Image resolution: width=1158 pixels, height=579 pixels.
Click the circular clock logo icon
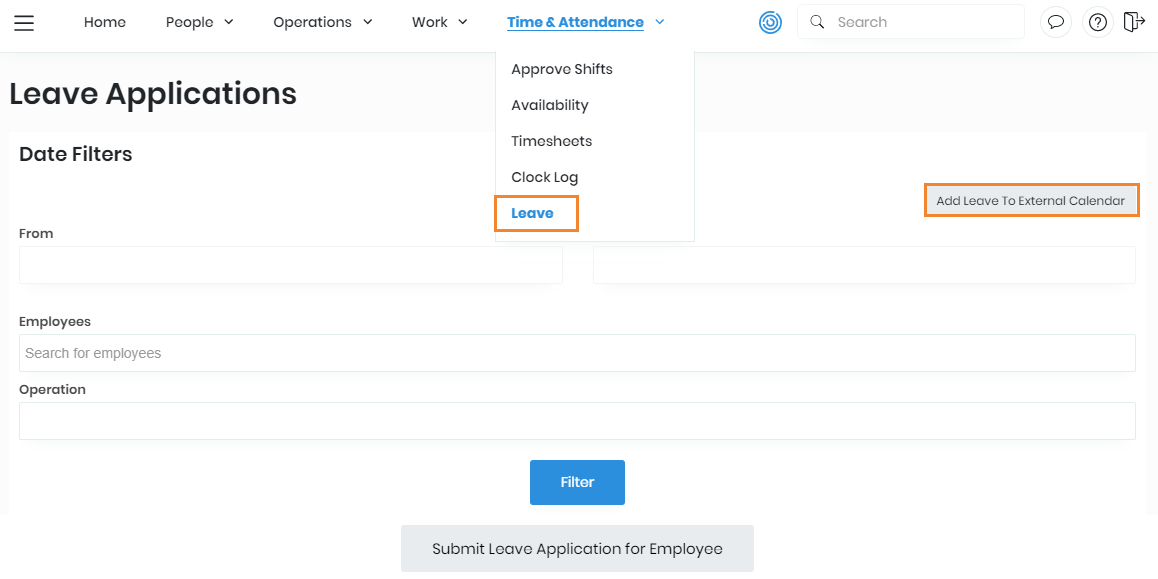click(x=770, y=22)
